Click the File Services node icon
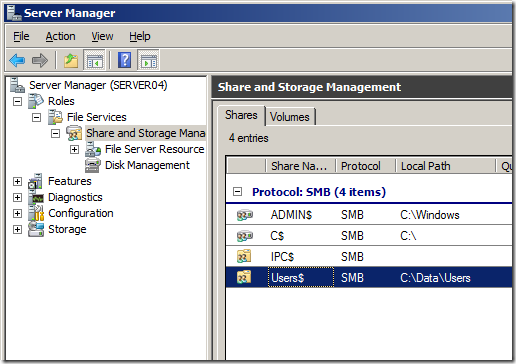The width and height of the screenshot is (516, 364). click(55, 117)
